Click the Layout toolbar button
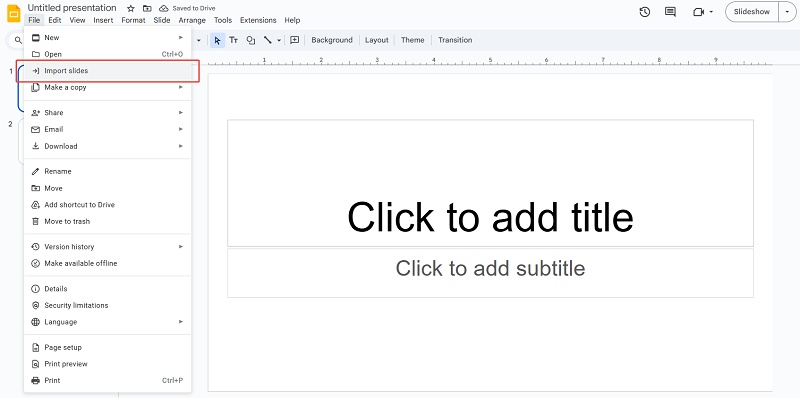 click(377, 40)
